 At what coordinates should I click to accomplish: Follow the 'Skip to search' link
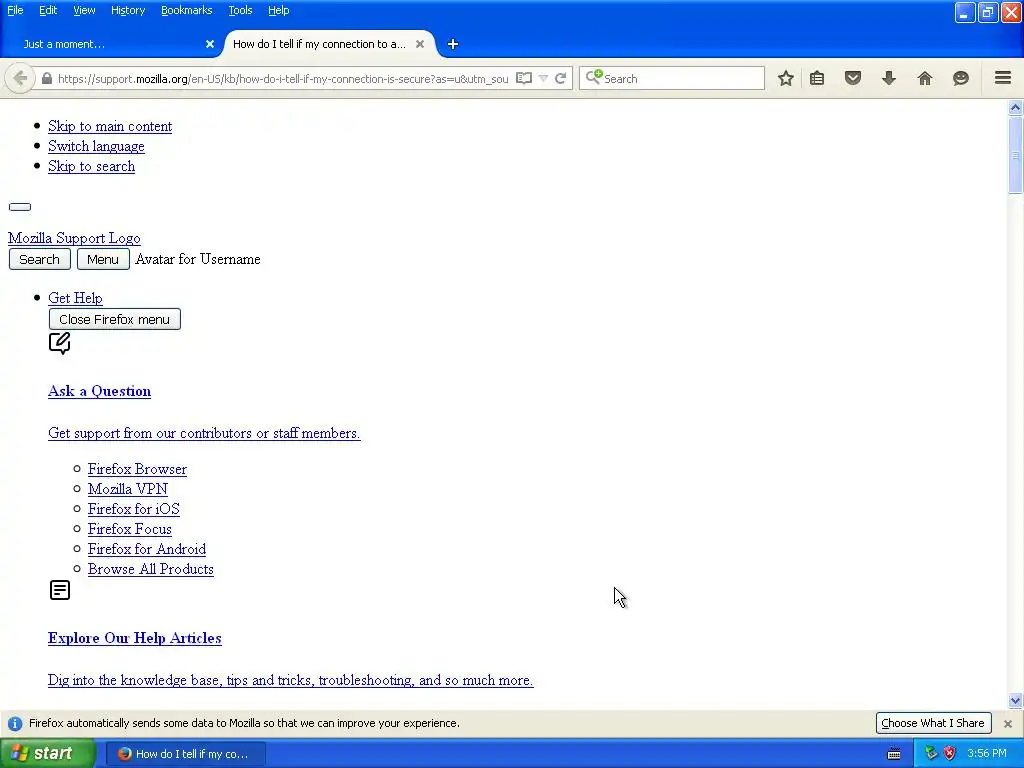click(91, 166)
